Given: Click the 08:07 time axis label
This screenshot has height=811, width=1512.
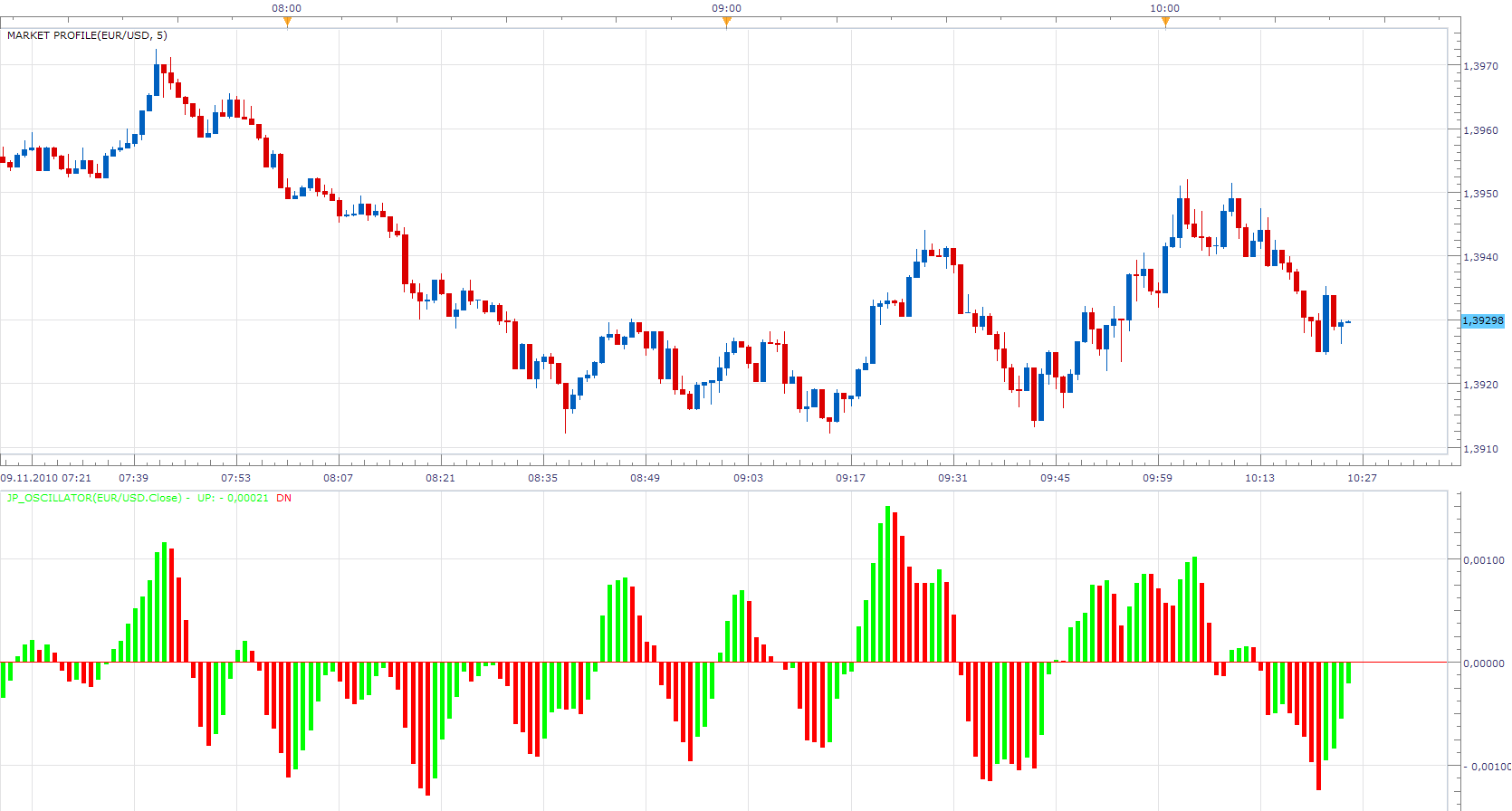Looking at the screenshot, I should tap(338, 478).
